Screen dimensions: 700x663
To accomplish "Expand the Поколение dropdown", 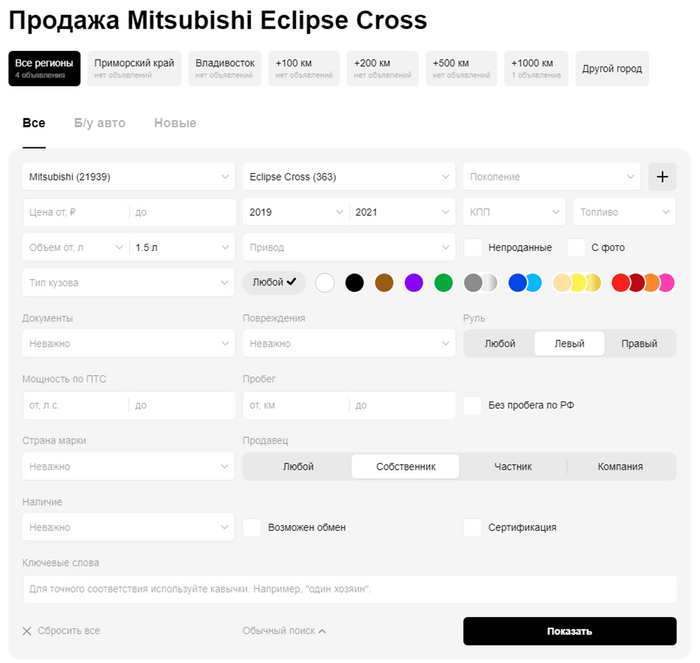I will point(552,177).
